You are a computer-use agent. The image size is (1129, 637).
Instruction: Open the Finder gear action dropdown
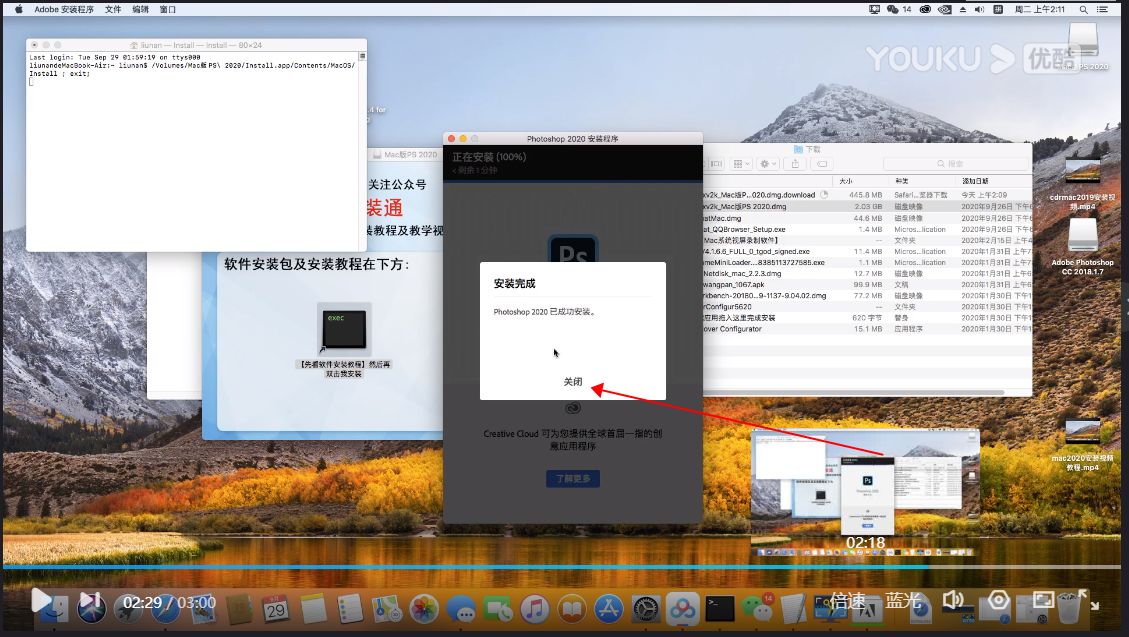pos(768,163)
